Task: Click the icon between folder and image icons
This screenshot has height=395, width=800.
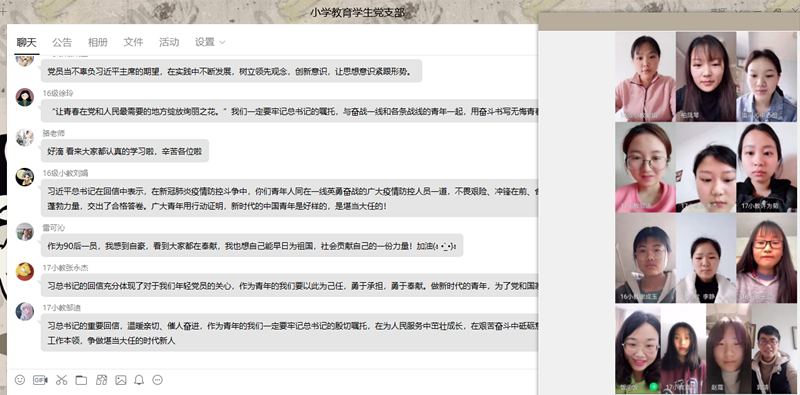Action: 101,380
